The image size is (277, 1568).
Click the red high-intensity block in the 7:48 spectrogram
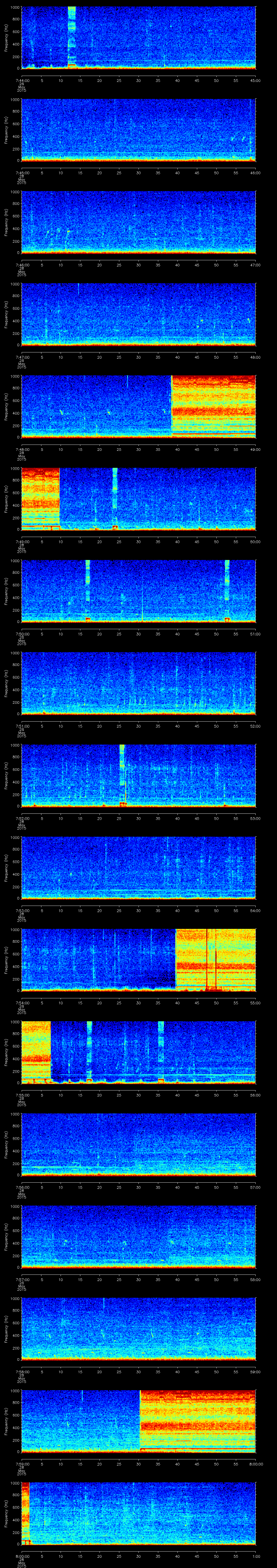click(x=213, y=406)
